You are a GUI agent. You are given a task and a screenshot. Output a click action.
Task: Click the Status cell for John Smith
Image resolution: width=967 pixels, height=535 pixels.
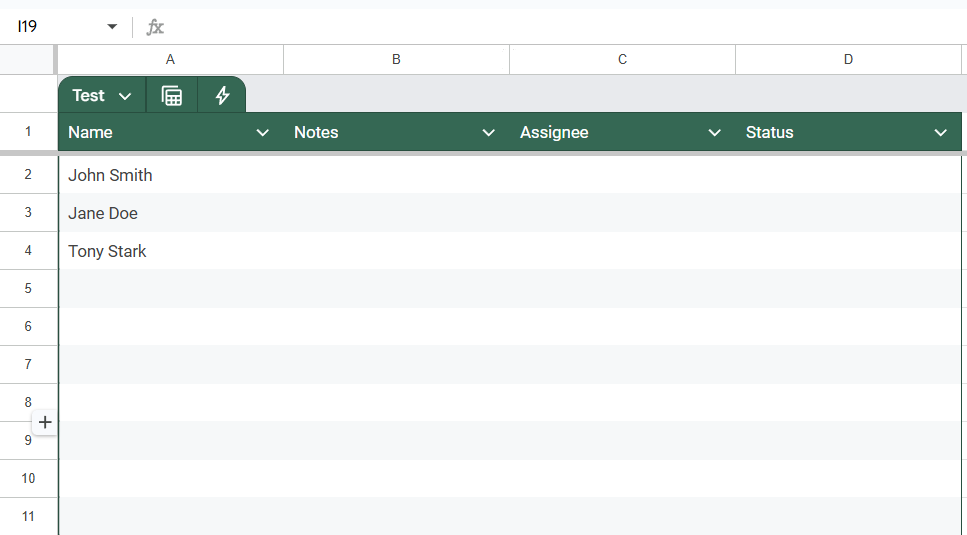(x=848, y=175)
